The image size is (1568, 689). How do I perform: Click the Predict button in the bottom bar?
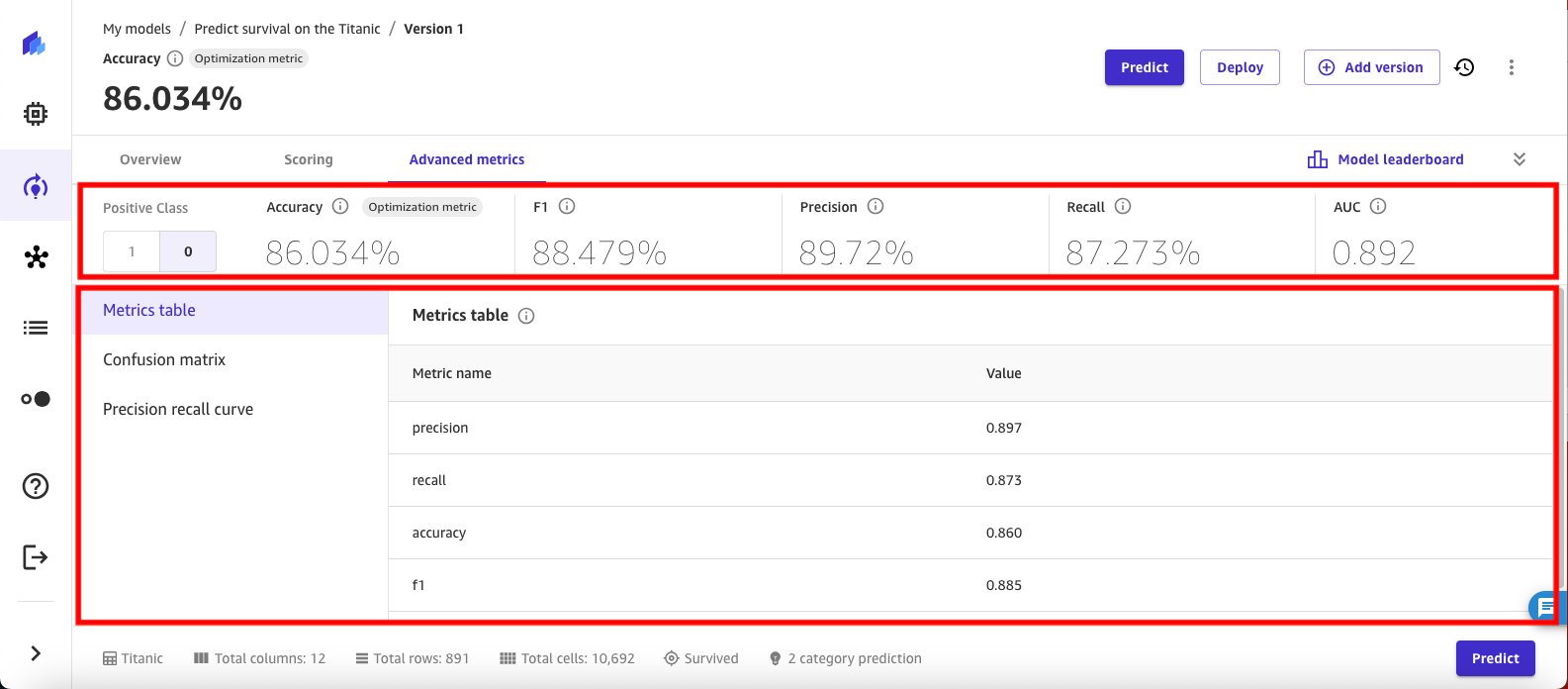(1495, 658)
